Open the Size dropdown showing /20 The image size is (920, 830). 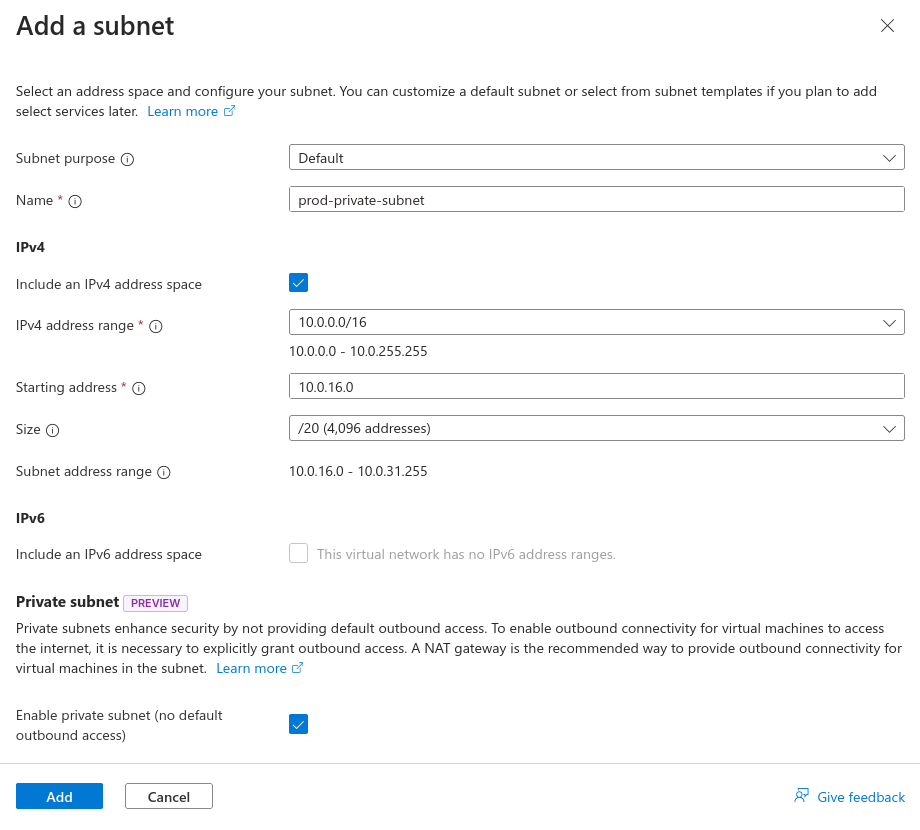click(596, 428)
